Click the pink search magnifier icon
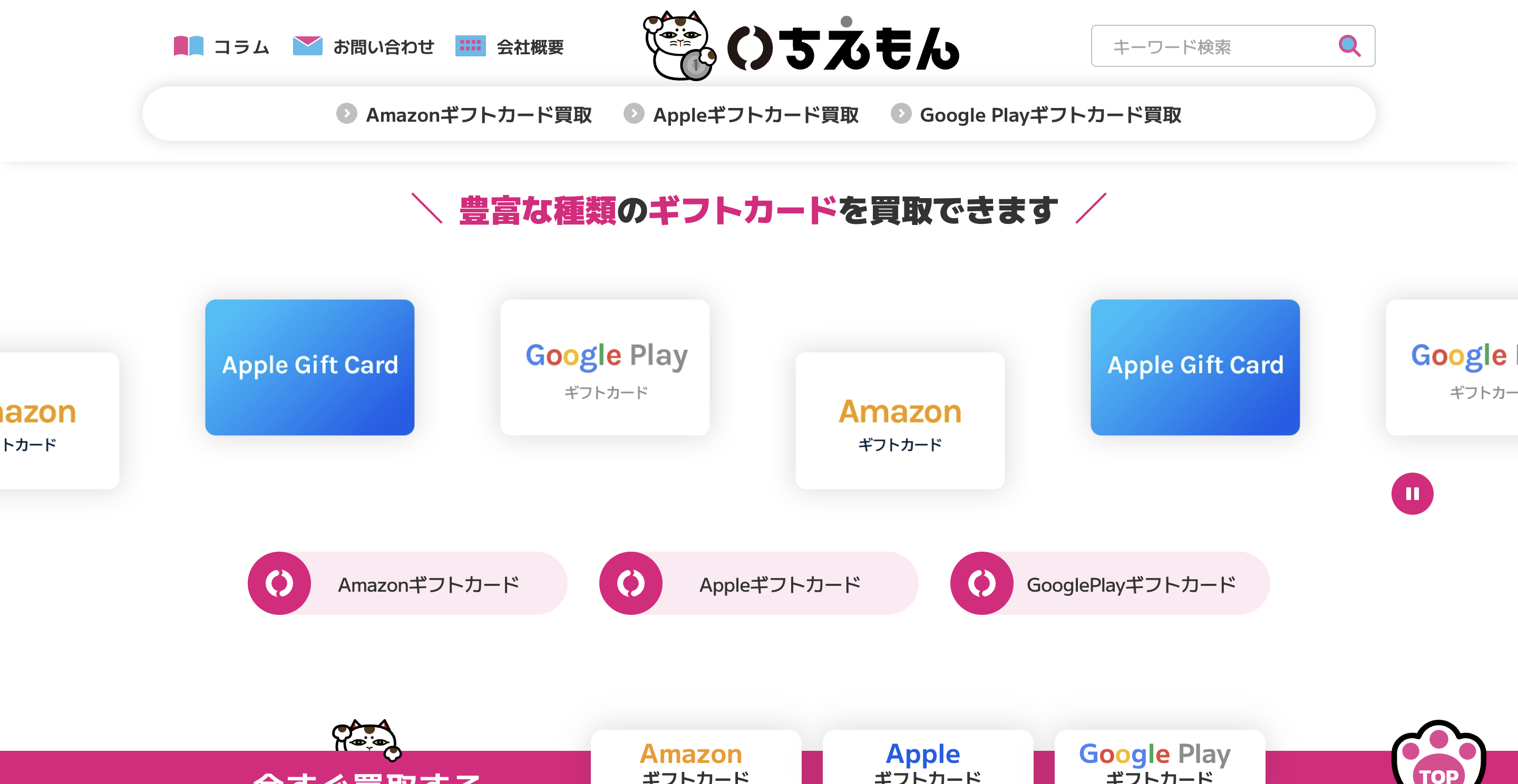Viewport: 1518px width, 784px height. pyautogui.click(x=1350, y=45)
